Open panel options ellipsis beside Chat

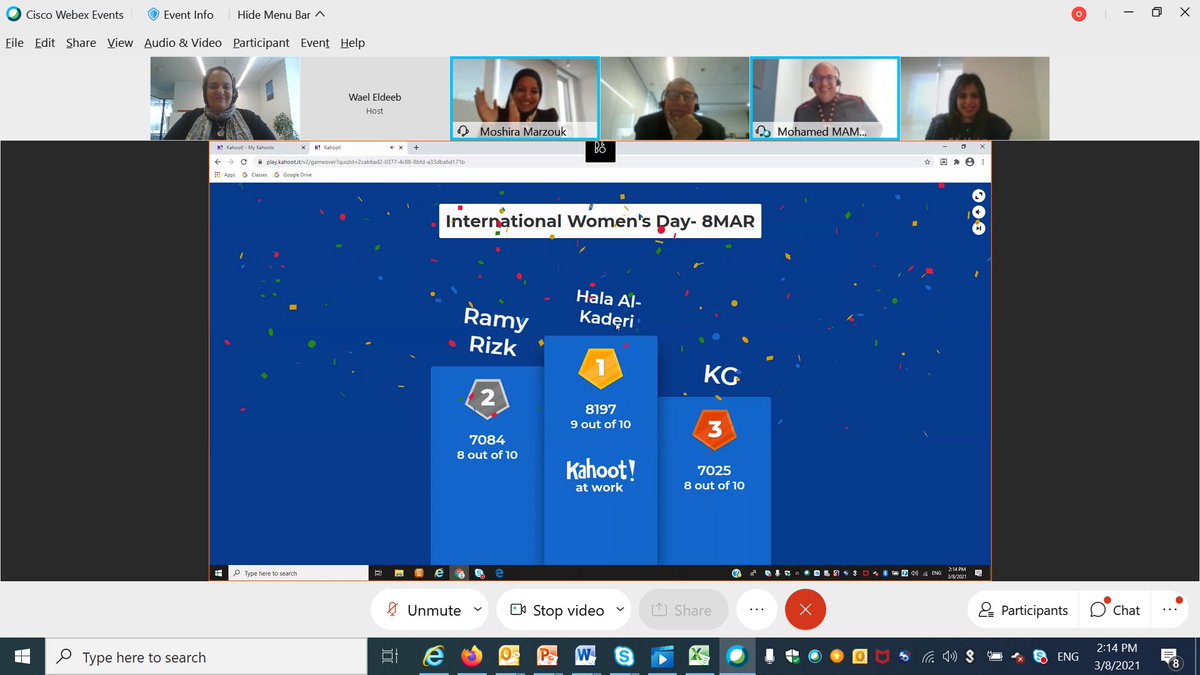tap(1171, 610)
